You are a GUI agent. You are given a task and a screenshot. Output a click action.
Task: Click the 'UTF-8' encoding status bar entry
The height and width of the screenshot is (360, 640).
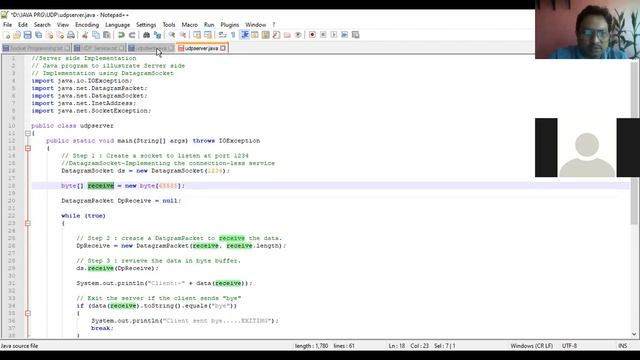569,346
